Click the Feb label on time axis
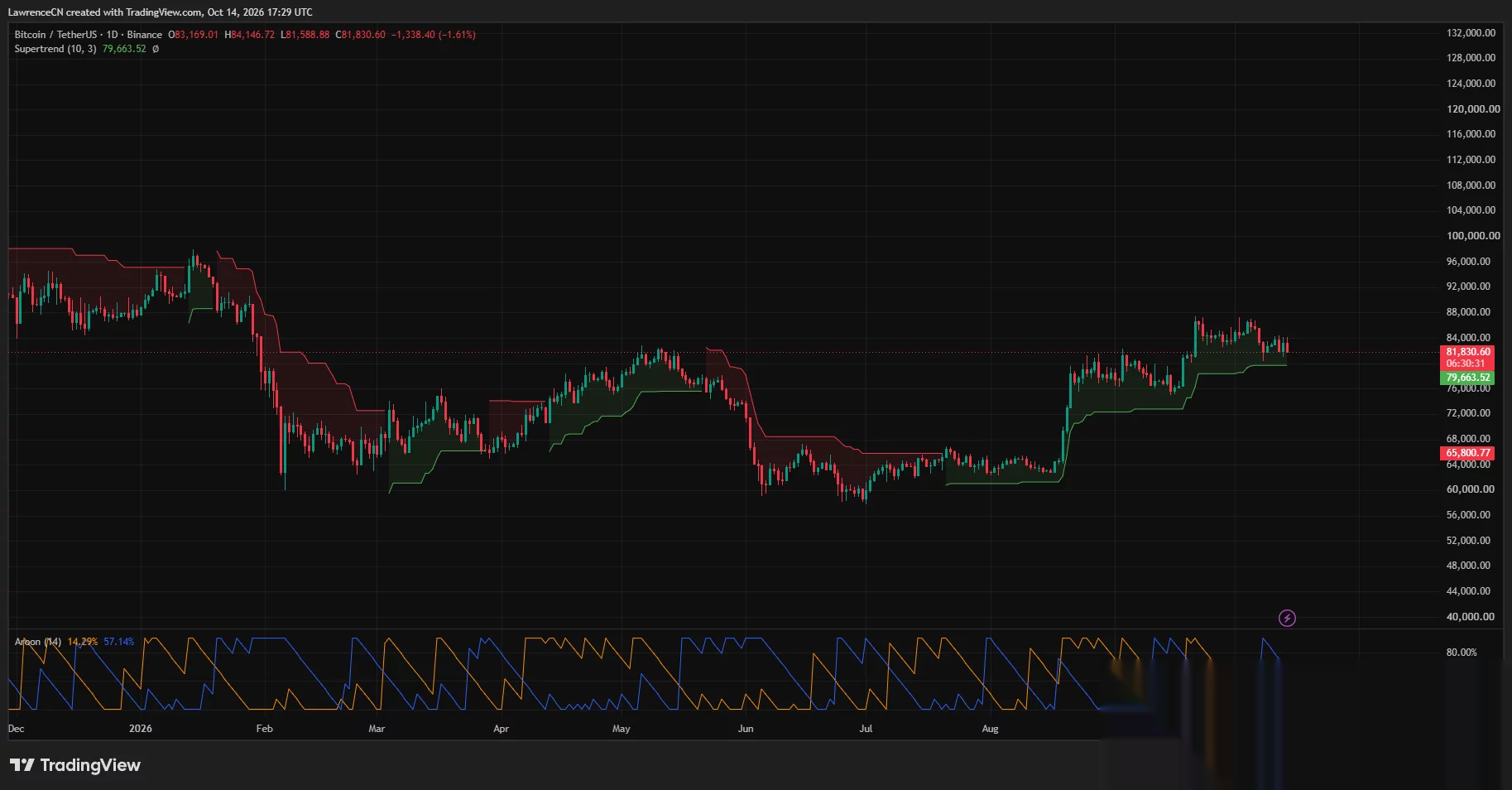This screenshot has width=1512, height=790. 264,729
